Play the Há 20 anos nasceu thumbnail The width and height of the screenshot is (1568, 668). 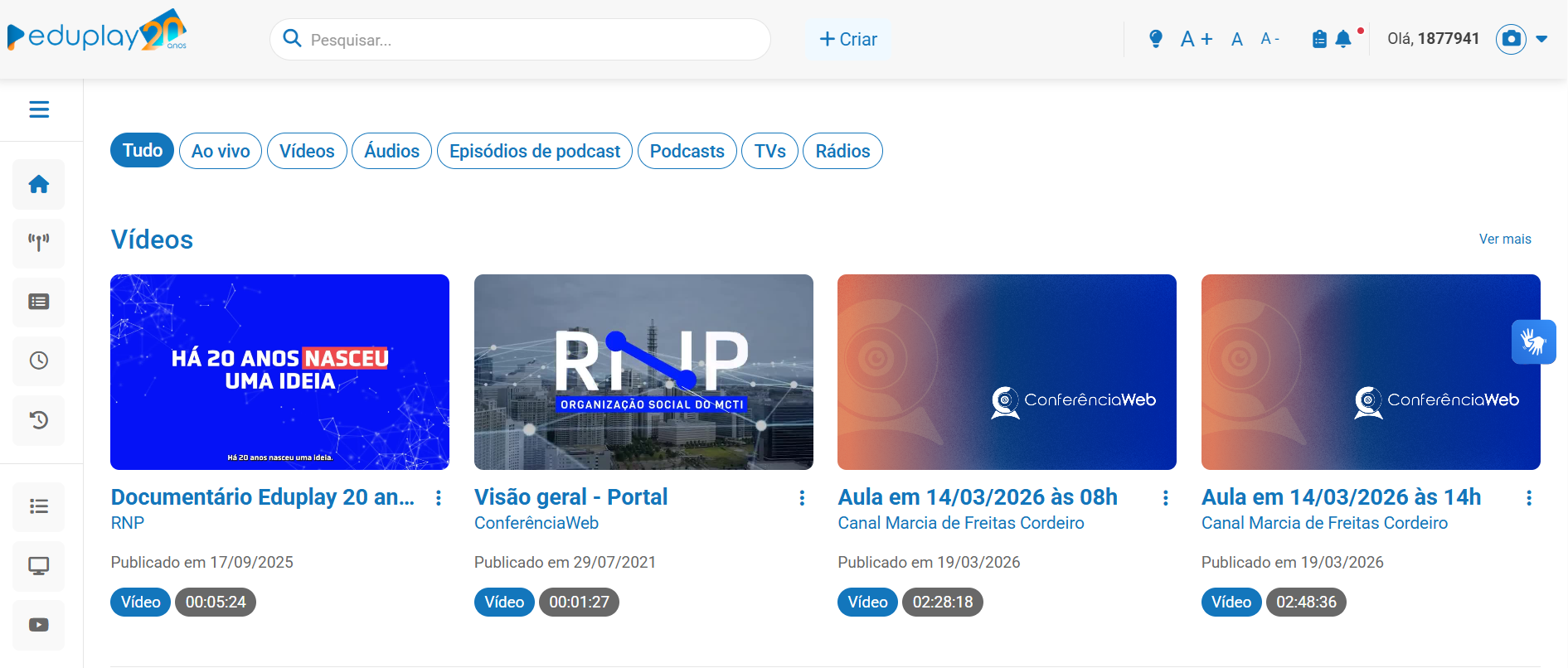click(x=279, y=372)
